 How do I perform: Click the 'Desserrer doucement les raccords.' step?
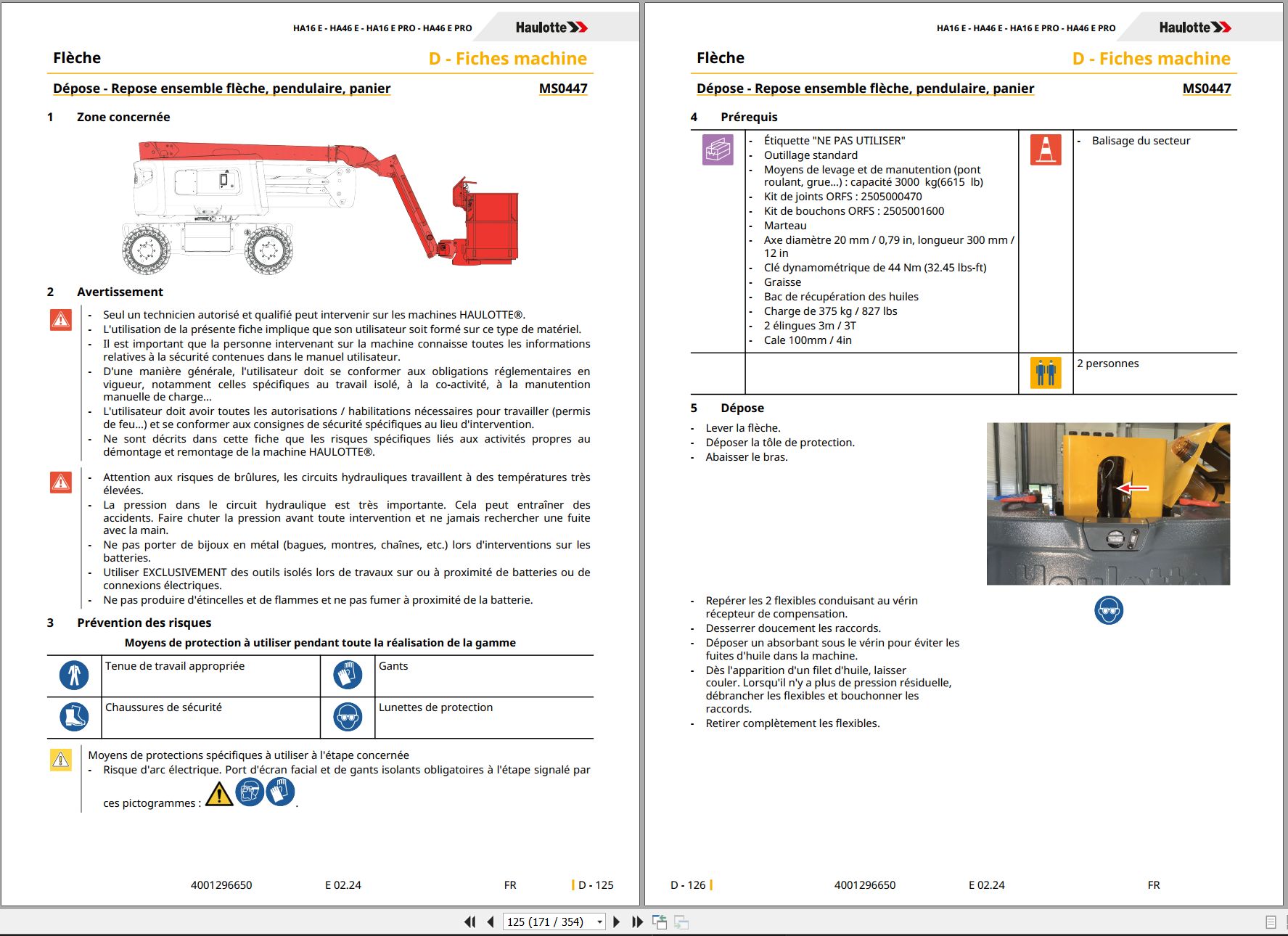tap(793, 628)
